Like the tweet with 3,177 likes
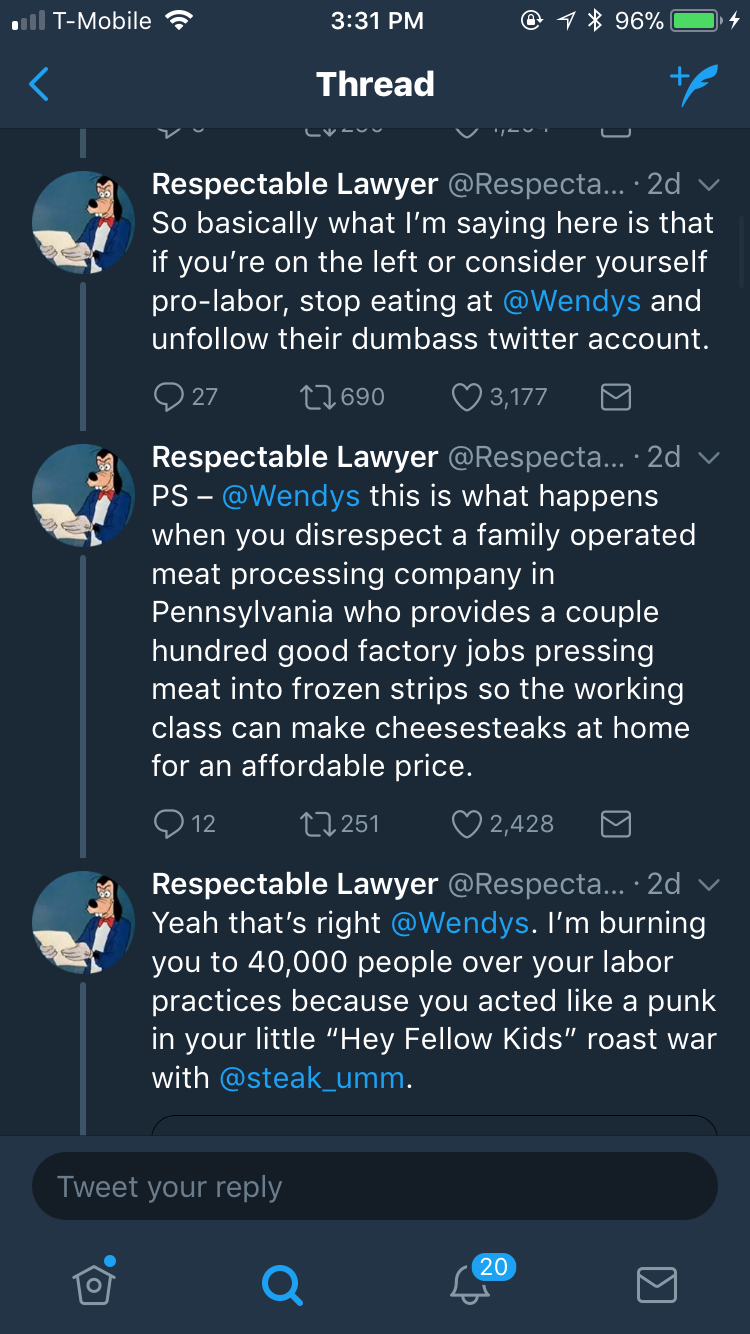 (467, 397)
